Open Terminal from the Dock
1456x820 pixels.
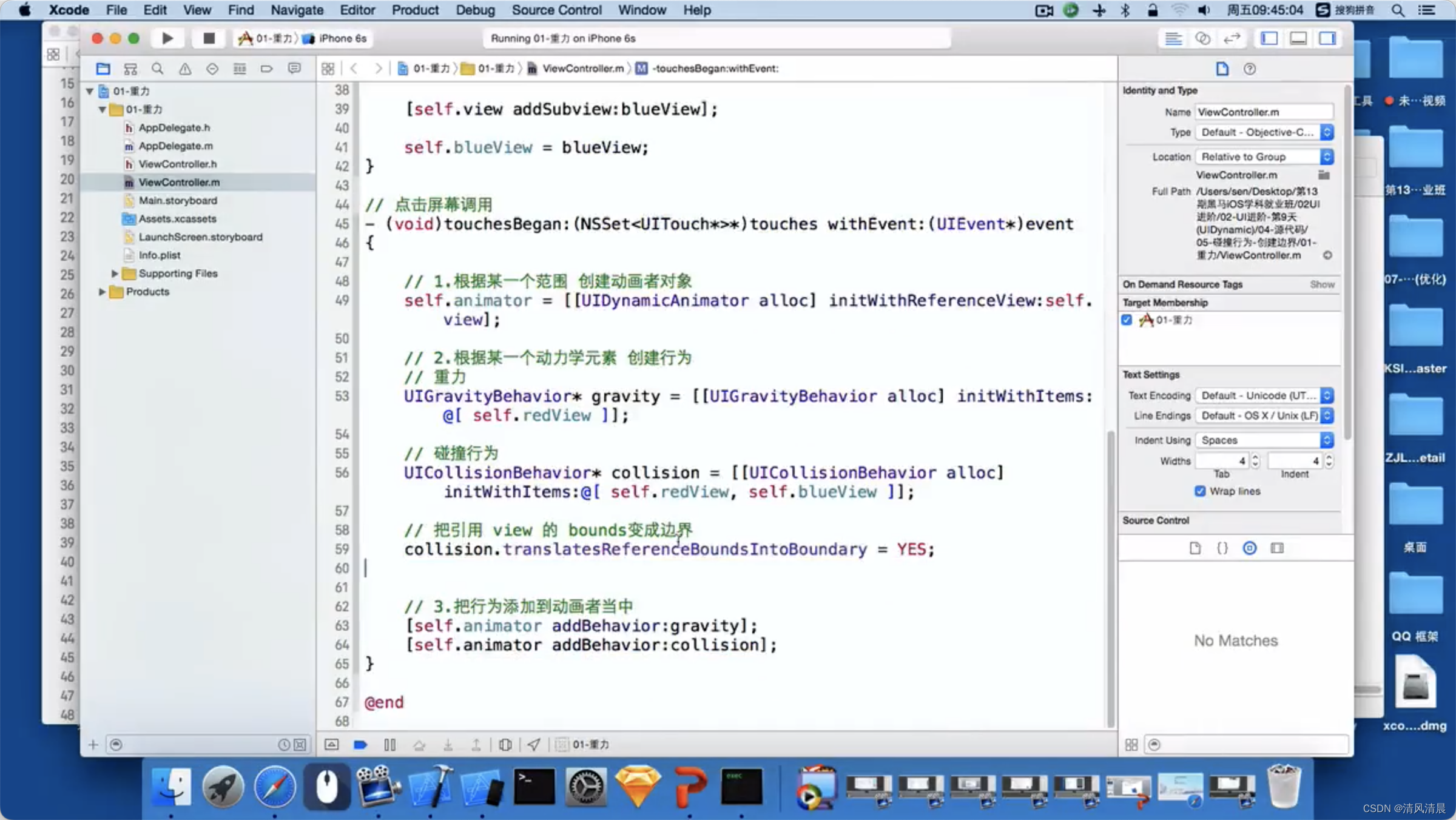pos(534,787)
